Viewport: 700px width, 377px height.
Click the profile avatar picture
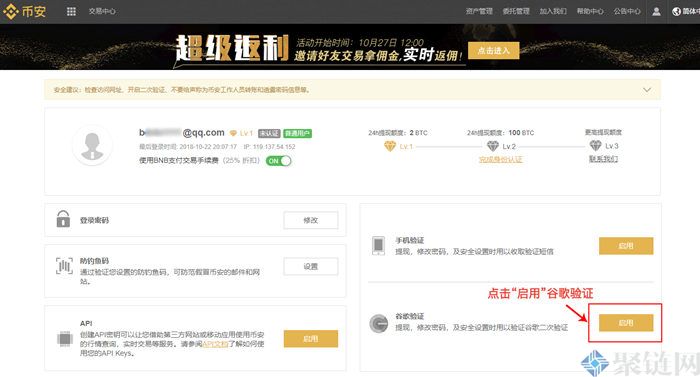[x=92, y=146]
